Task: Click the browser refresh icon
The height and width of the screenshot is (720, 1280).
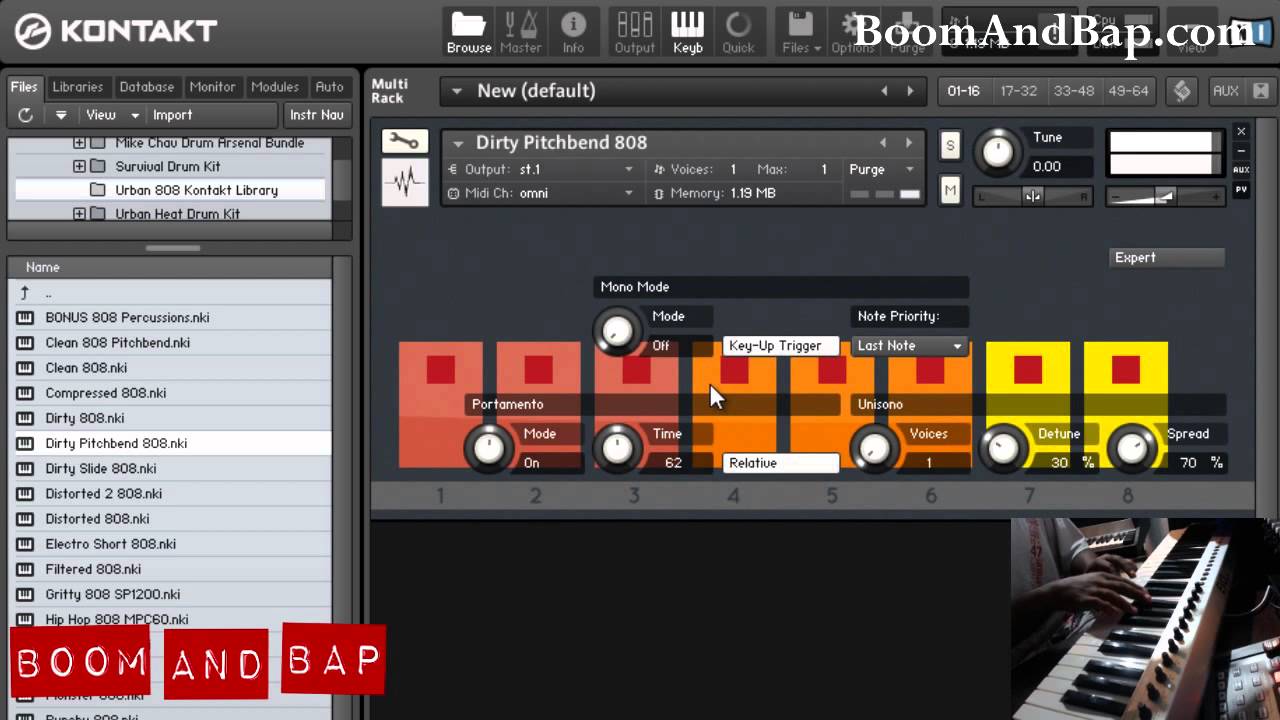Action: coord(25,115)
